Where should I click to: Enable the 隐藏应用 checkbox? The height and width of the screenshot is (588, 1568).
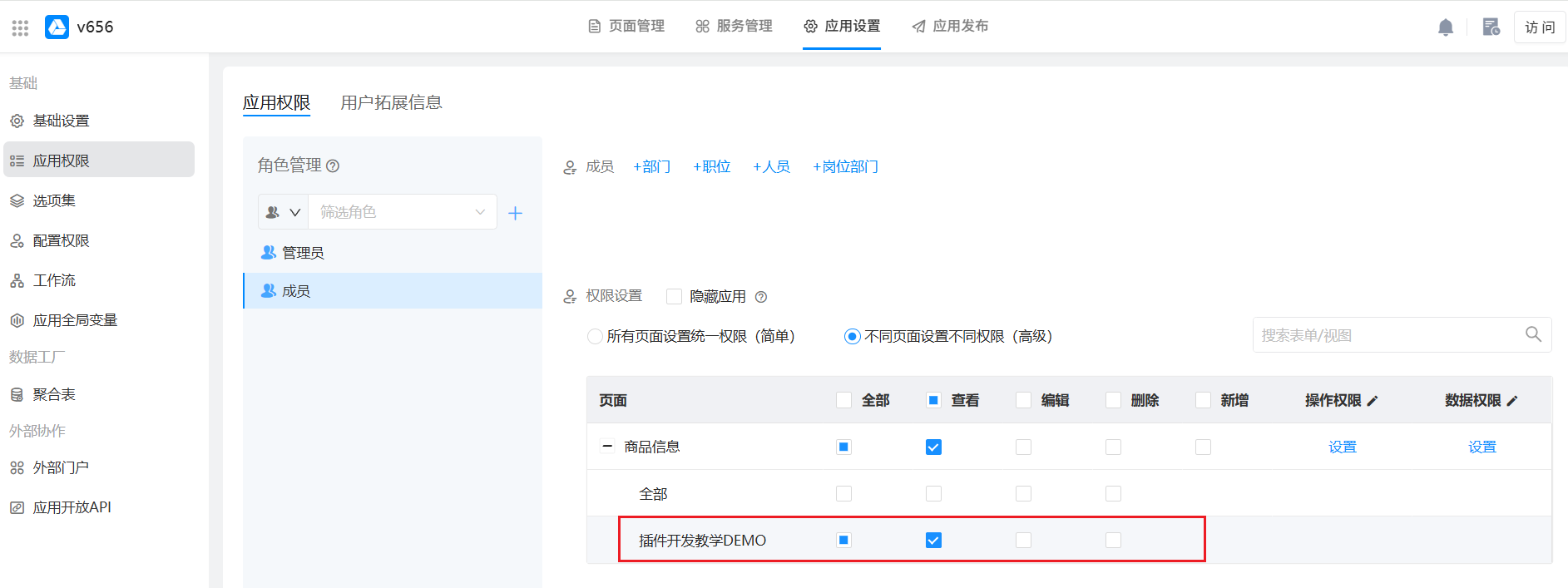coord(675,297)
